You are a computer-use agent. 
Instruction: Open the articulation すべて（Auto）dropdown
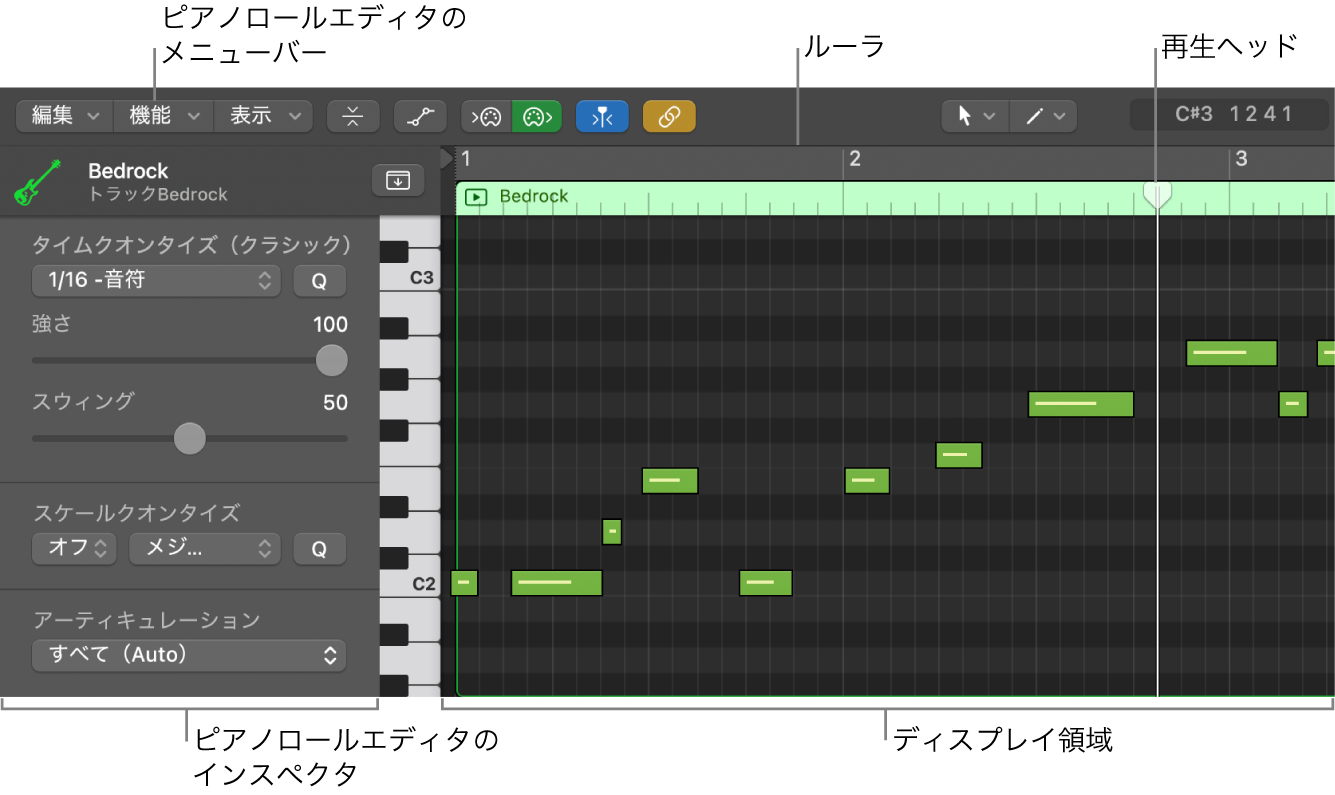tap(189, 655)
